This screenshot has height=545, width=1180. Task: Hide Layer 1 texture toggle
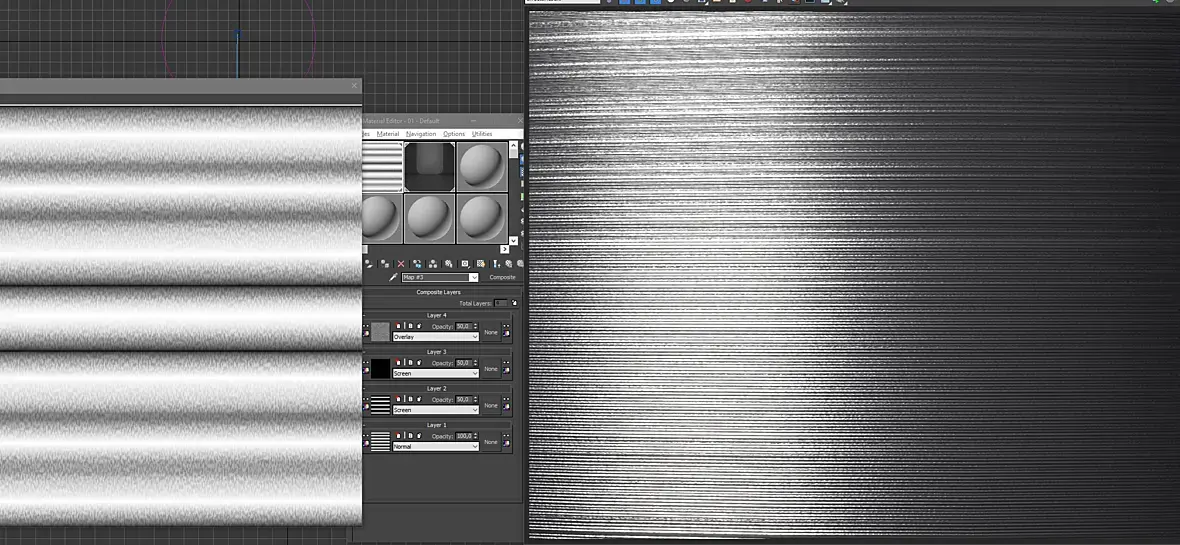366,436
